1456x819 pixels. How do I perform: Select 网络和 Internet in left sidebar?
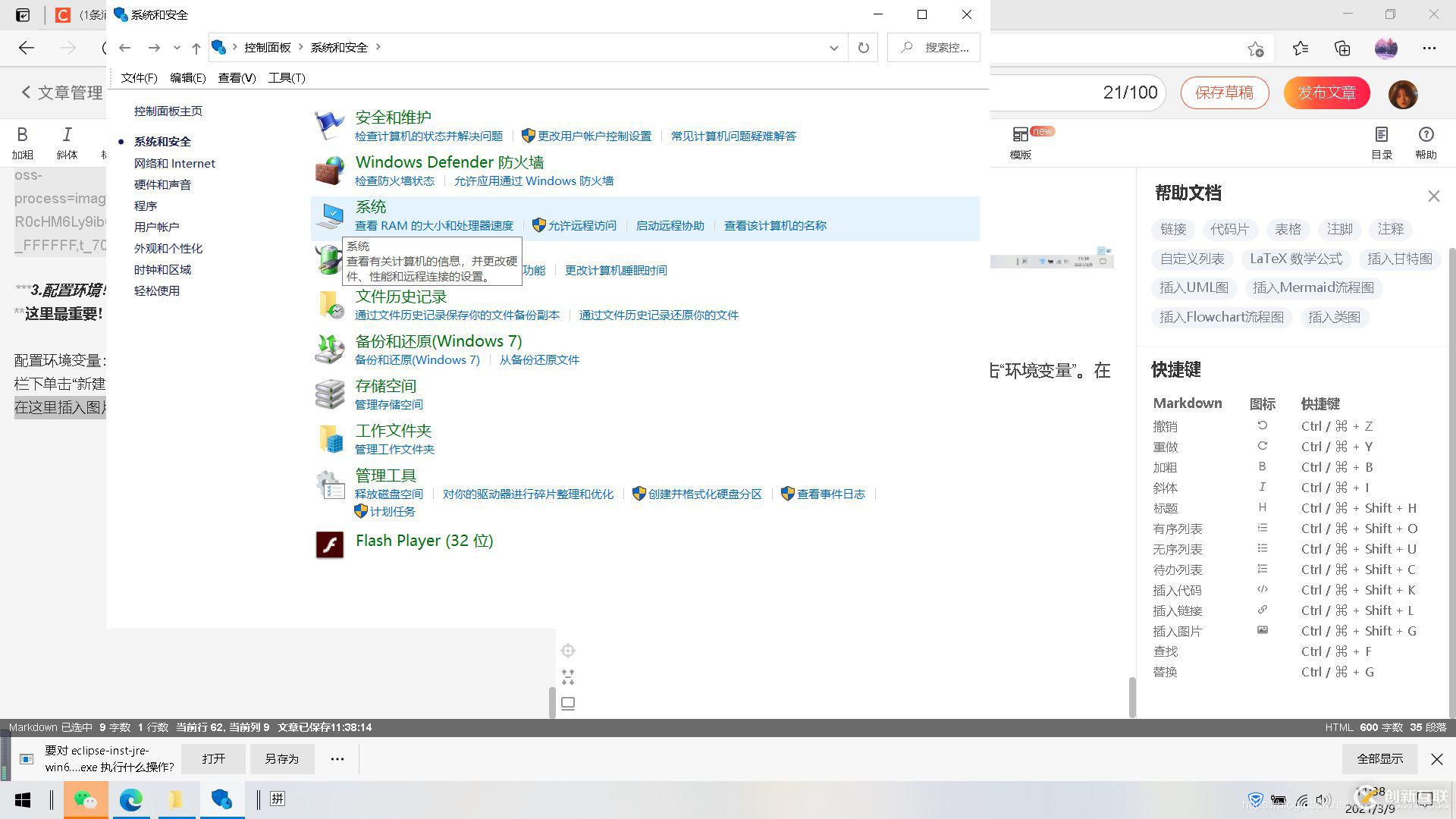[x=174, y=163]
